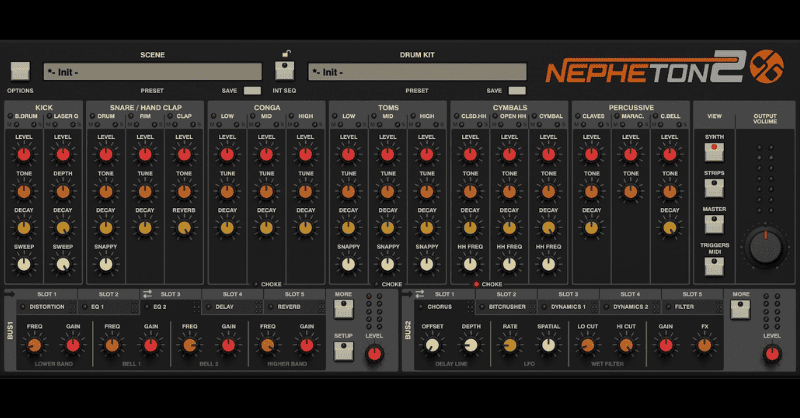Open the Scene preset display
This screenshot has width=800, height=418.
tap(153, 72)
